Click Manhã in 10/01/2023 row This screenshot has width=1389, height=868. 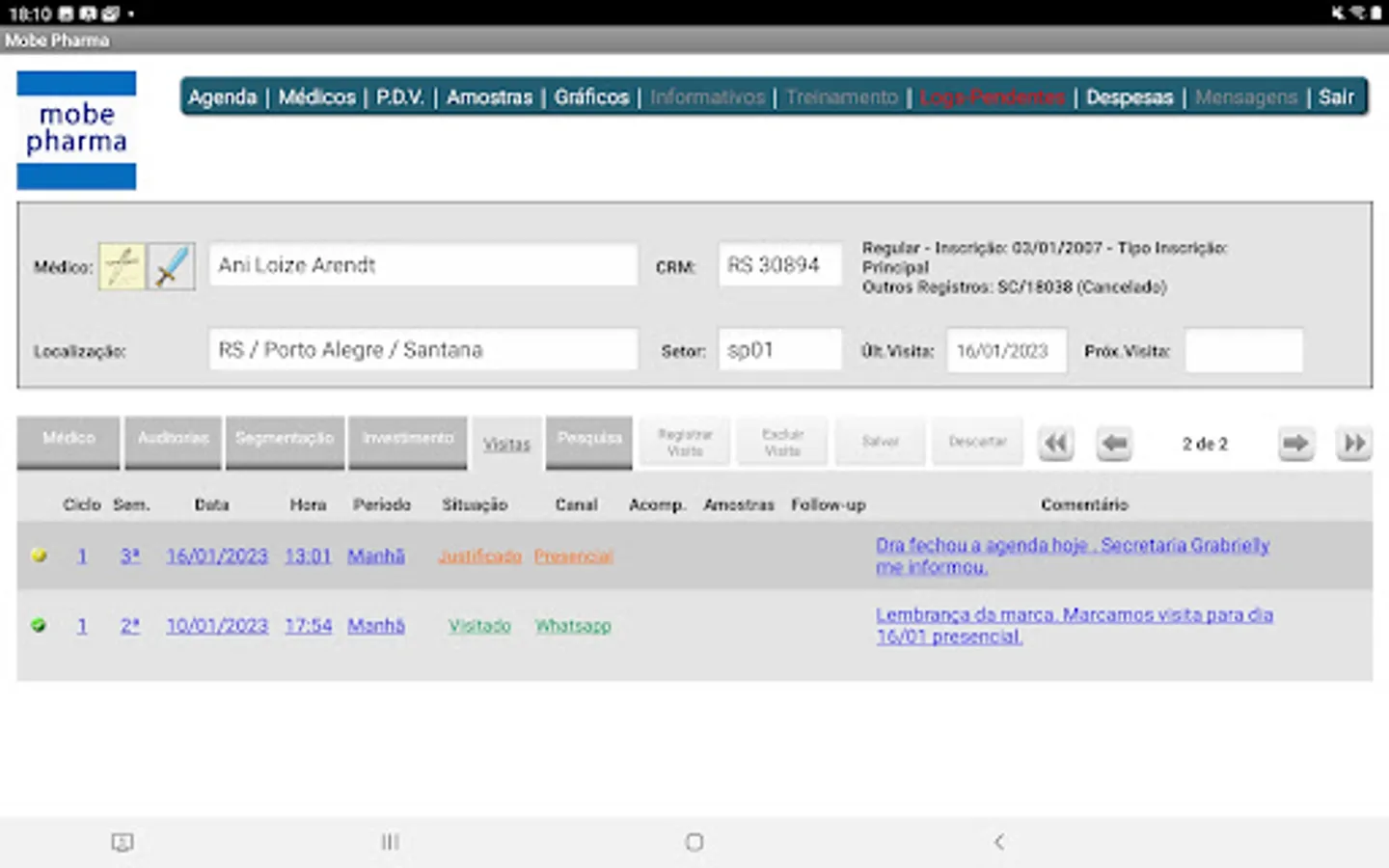[376, 626]
